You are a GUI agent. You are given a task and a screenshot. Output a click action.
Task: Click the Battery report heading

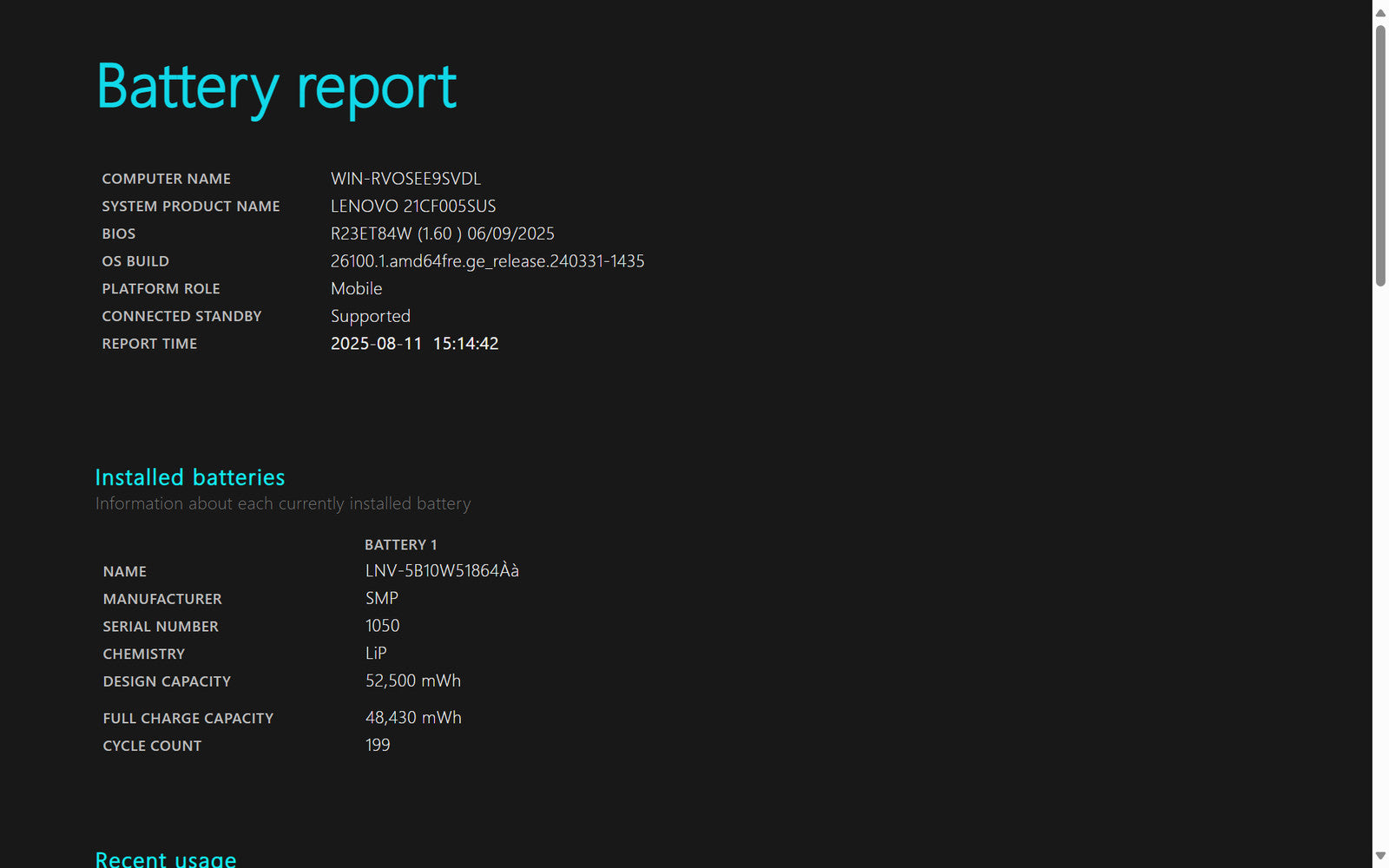point(277,88)
